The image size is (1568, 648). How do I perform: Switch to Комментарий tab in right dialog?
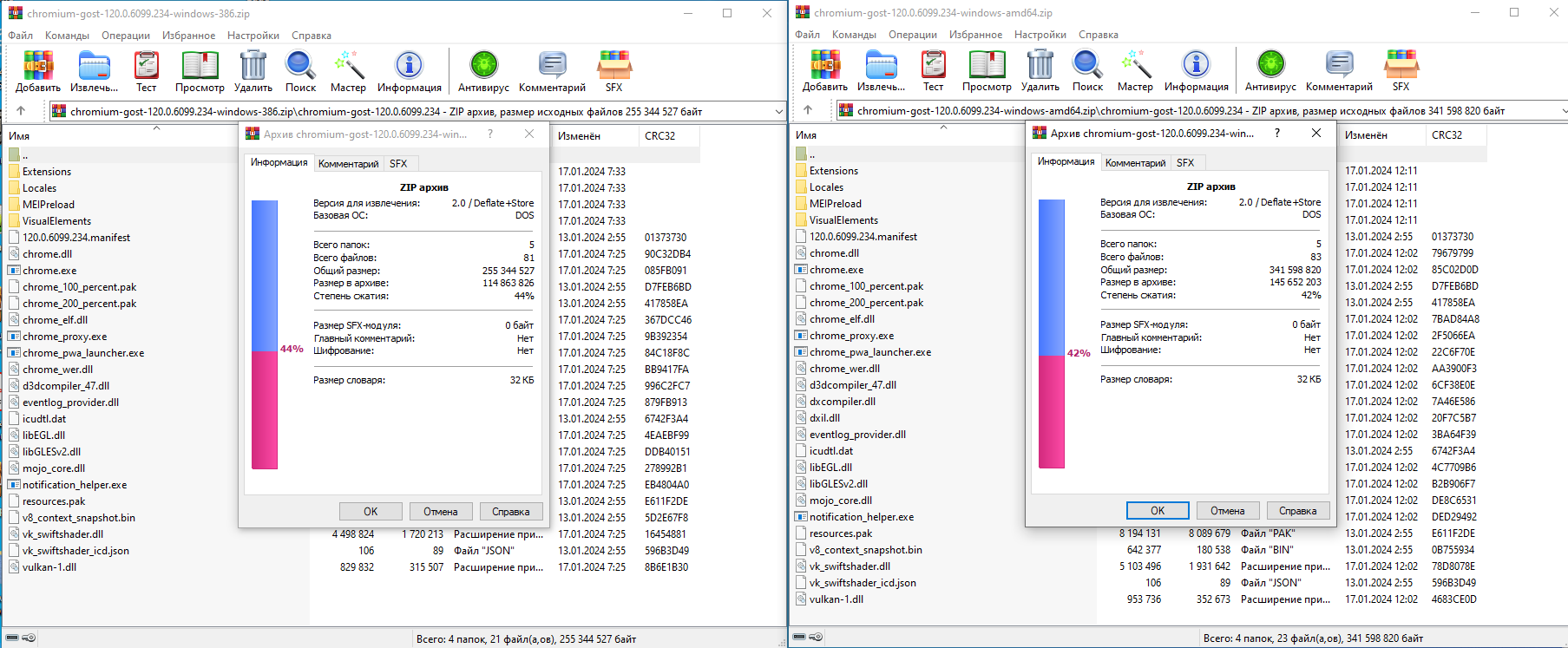[x=1135, y=163]
